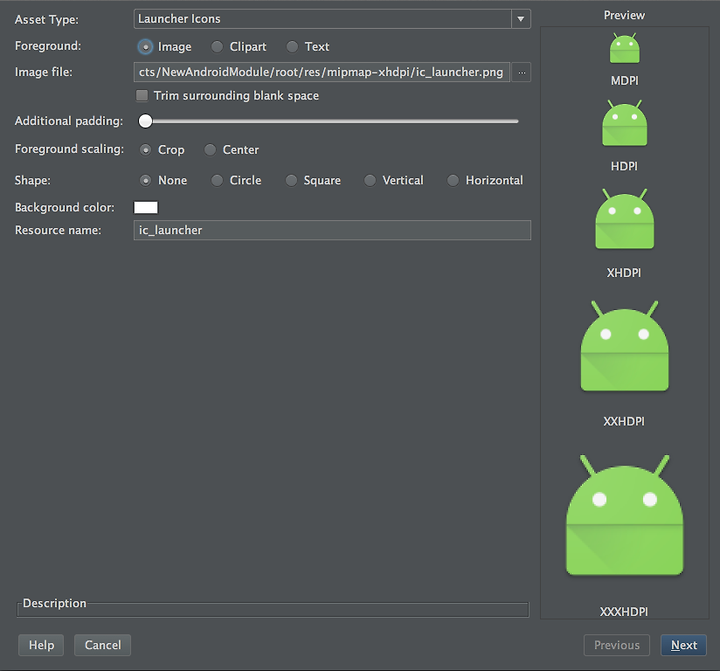The height and width of the screenshot is (671, 720).
Task: Select Crop foreground scaling
Action: tap(145, 150)
